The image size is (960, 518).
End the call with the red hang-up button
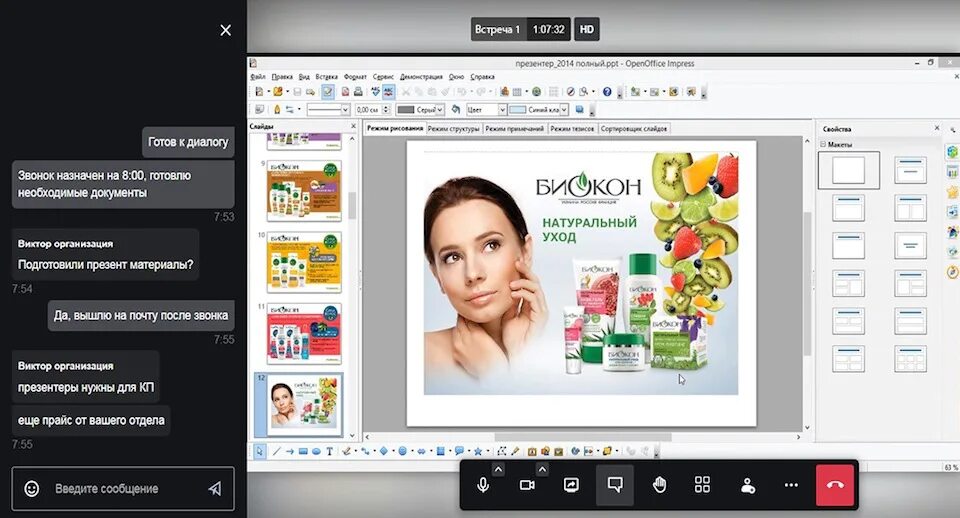[x=835, y=485]
